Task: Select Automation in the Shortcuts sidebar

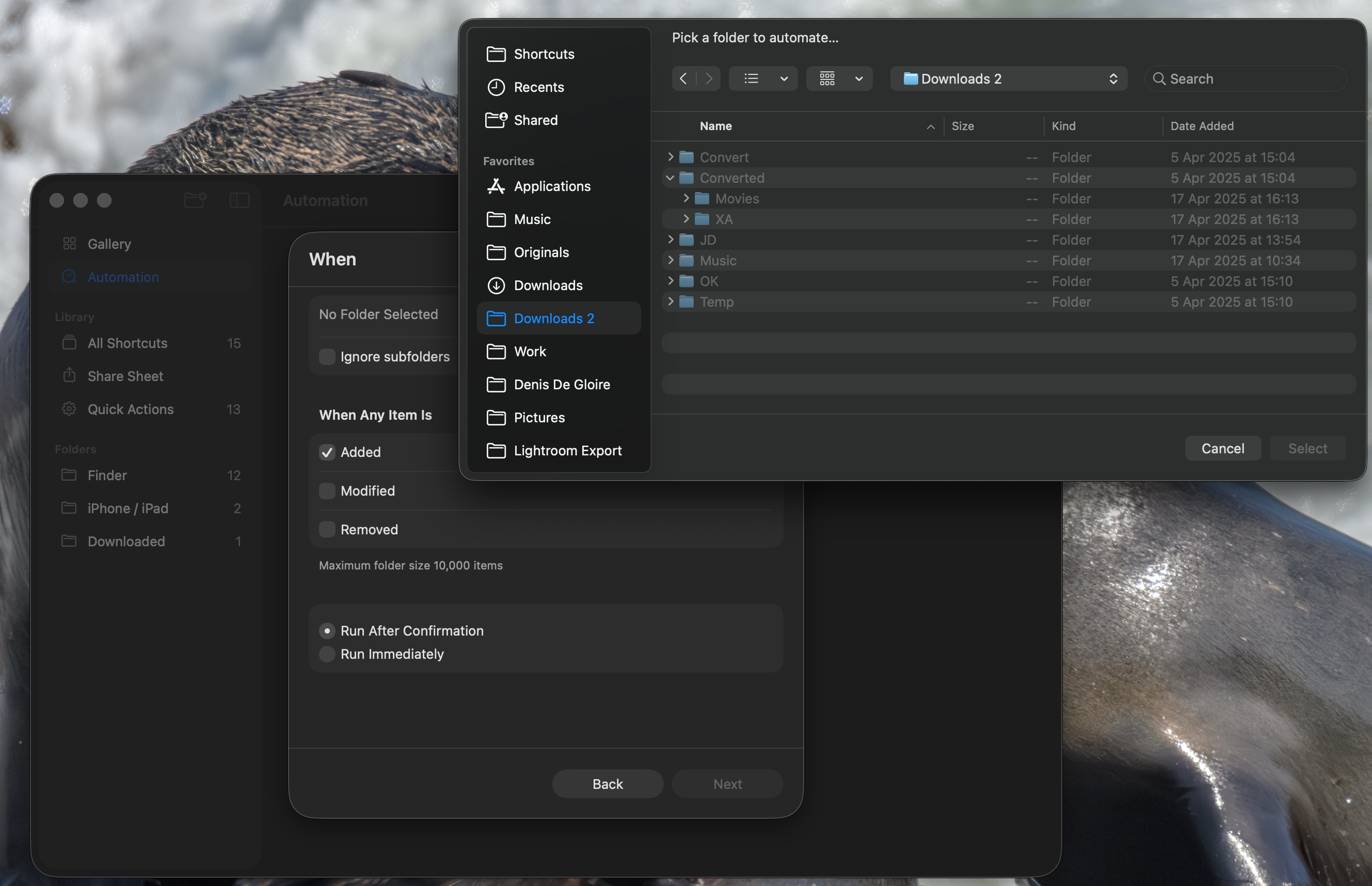Action: coord(123,277)
